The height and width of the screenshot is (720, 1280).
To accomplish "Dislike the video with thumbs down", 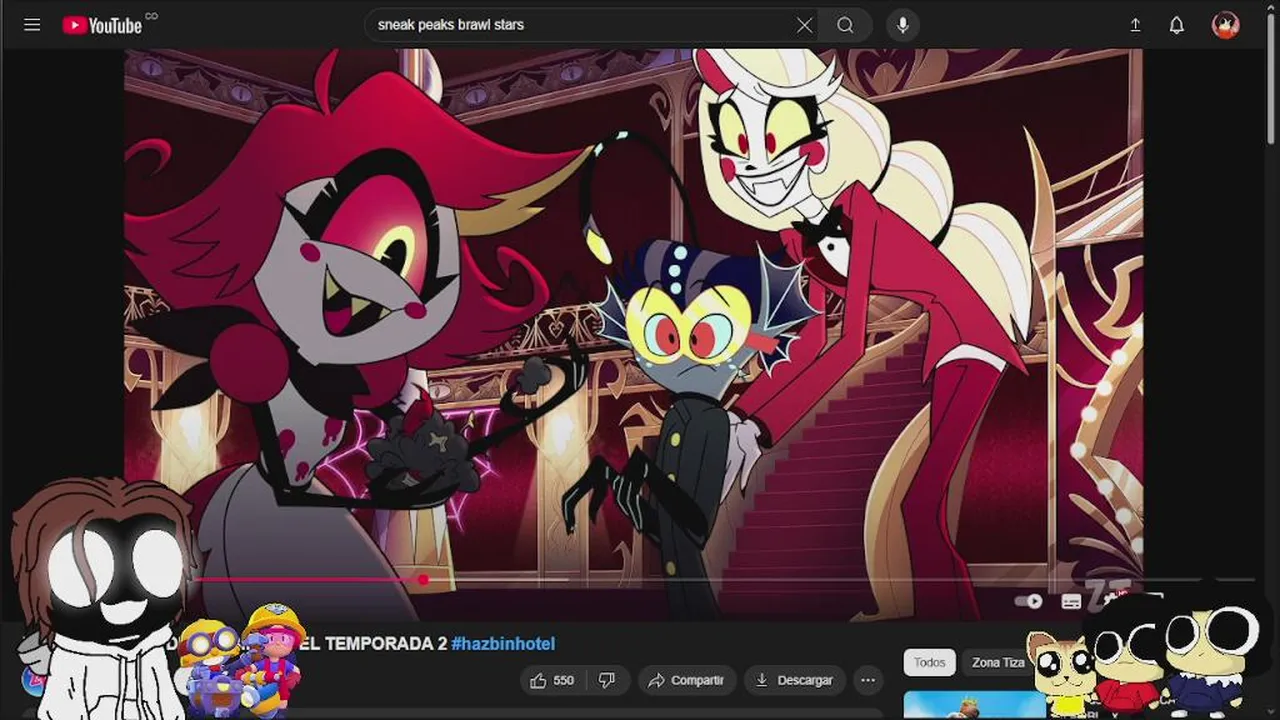I will [x=606, y=680].
